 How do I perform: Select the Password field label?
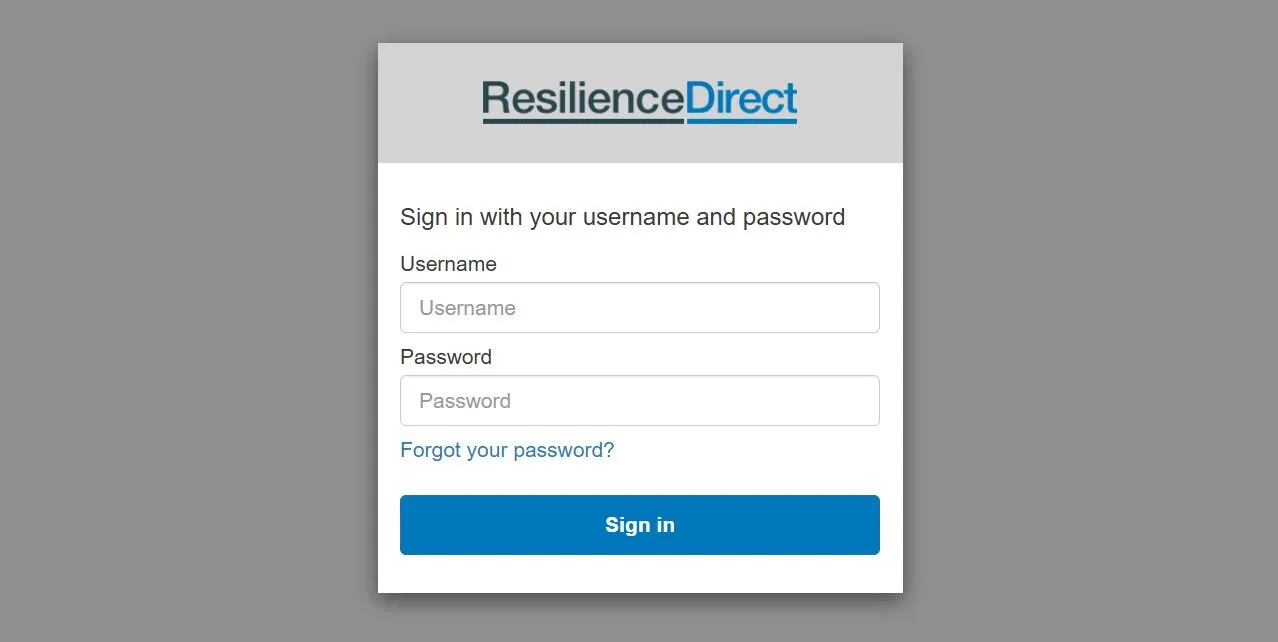446,357
